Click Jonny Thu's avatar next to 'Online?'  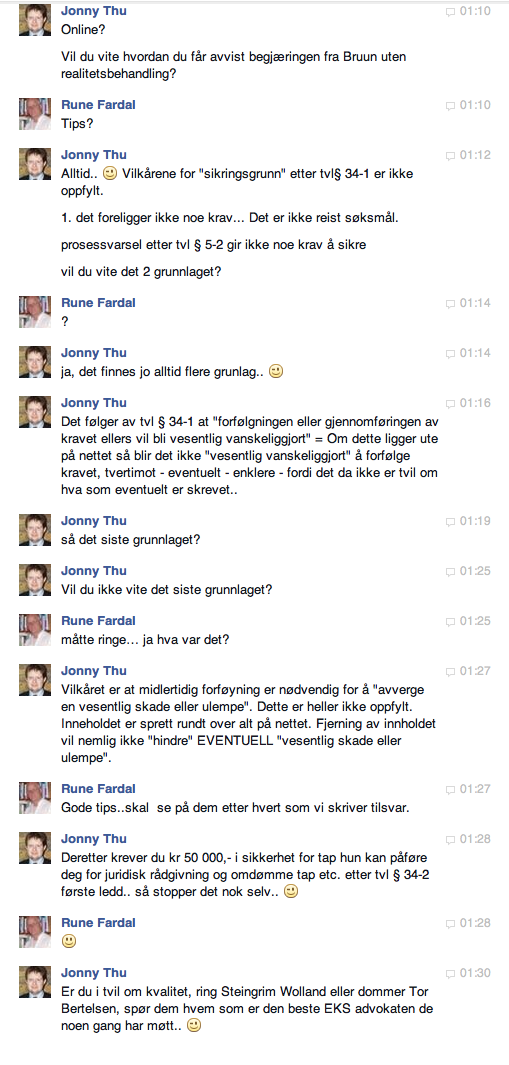click(35, 20)
